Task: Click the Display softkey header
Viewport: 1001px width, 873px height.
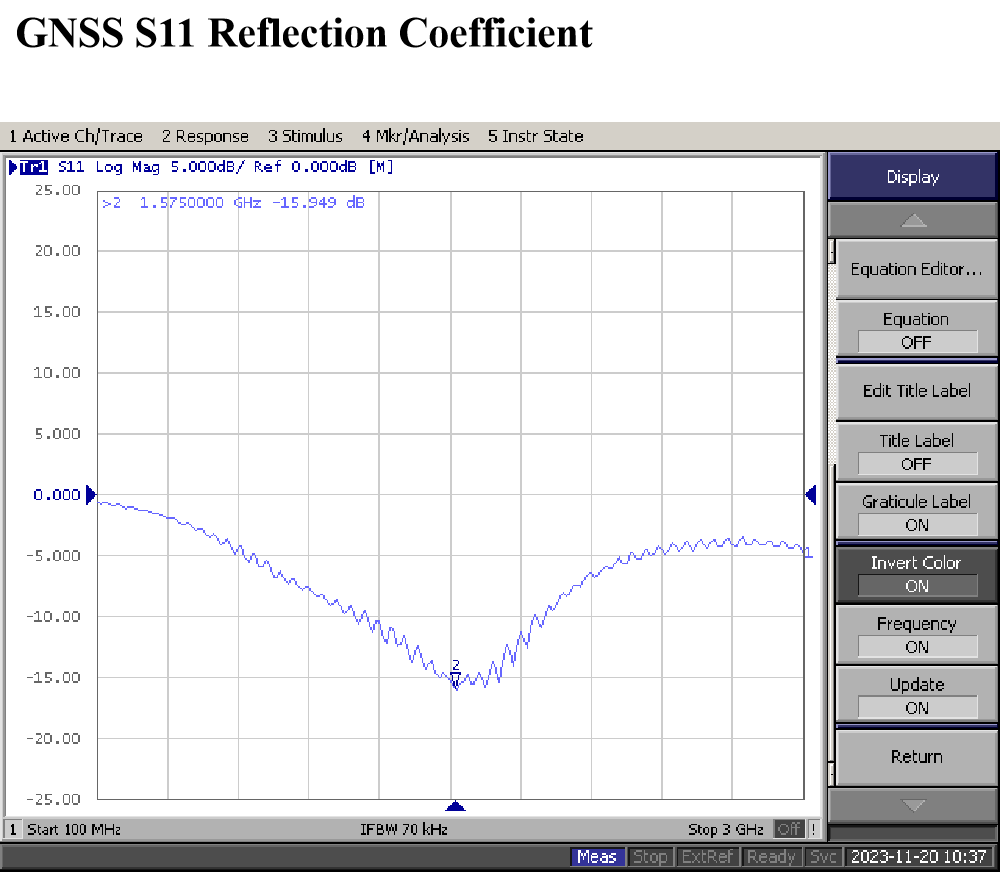Action: pyautogui.click(x=913, y=177)
